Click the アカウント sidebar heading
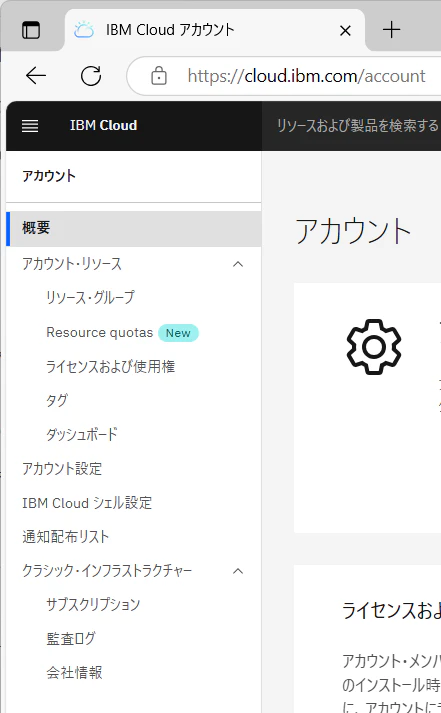Viewport: 441px width, 713px height. coord(49,176)
